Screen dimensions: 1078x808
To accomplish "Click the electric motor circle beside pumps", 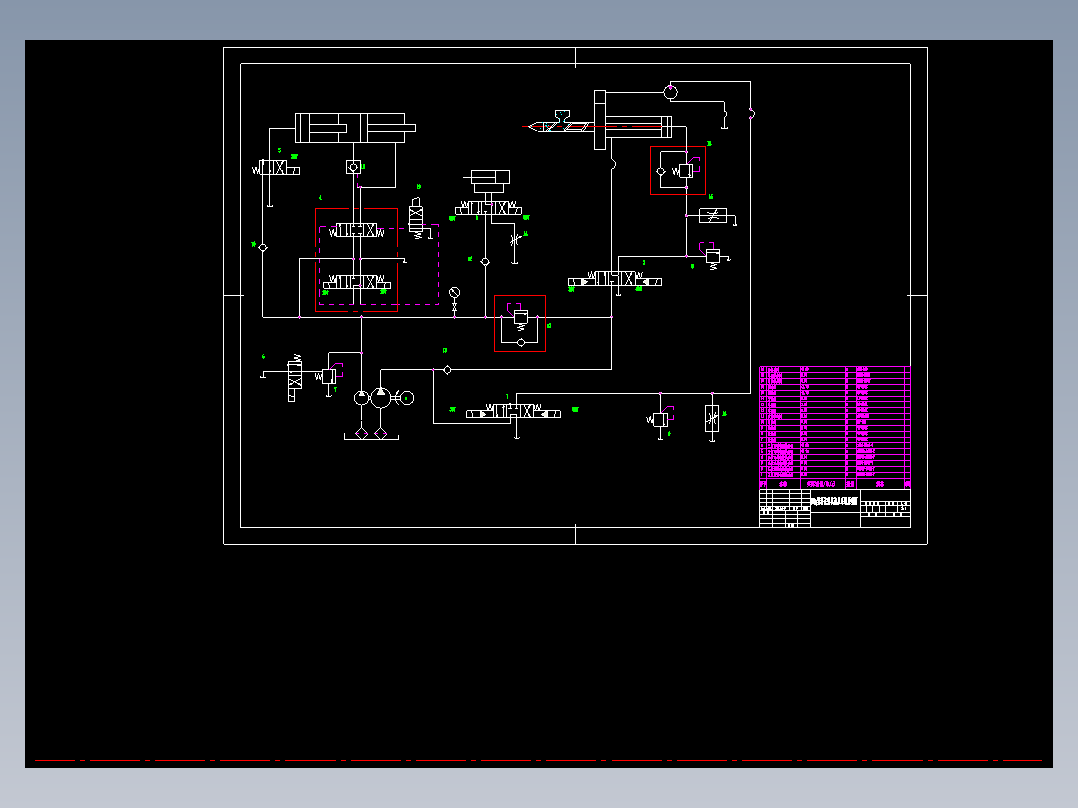I will coord(407,398).
